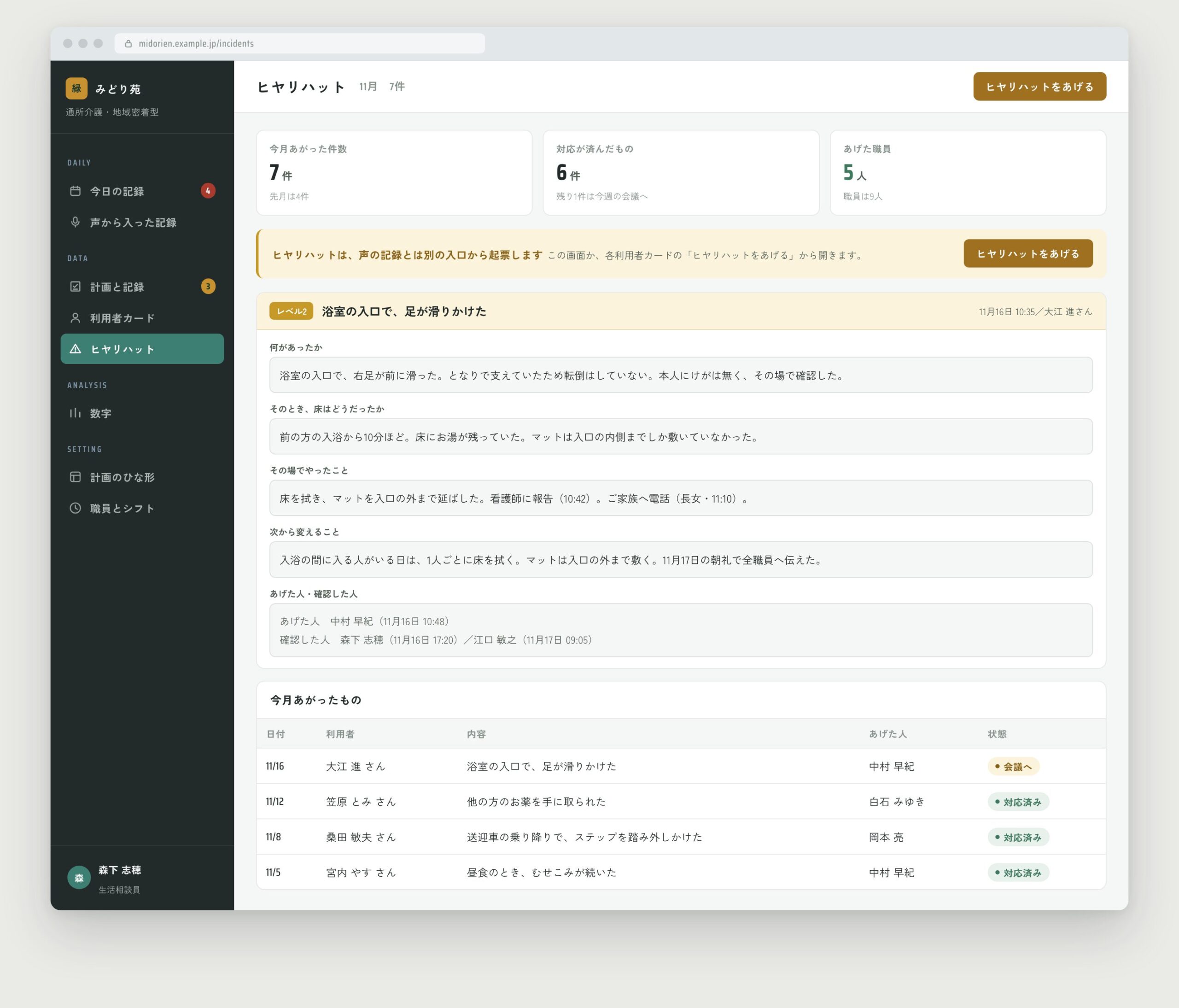Select 桑田 敏夫 さん in the table
The width and height of the screenshot is (1179, 1008).
361,837
